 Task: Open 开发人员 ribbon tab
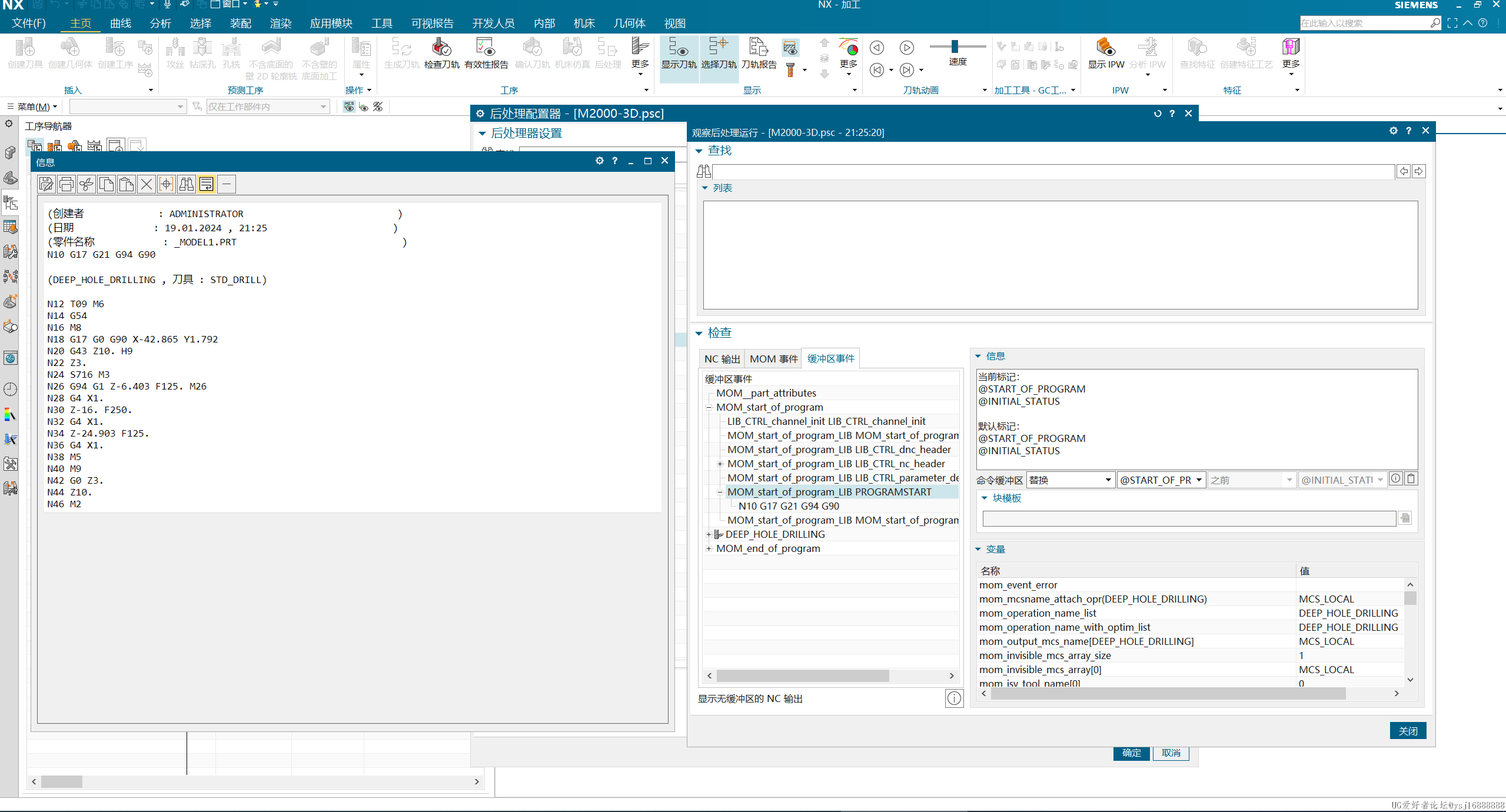click(493, 24)
